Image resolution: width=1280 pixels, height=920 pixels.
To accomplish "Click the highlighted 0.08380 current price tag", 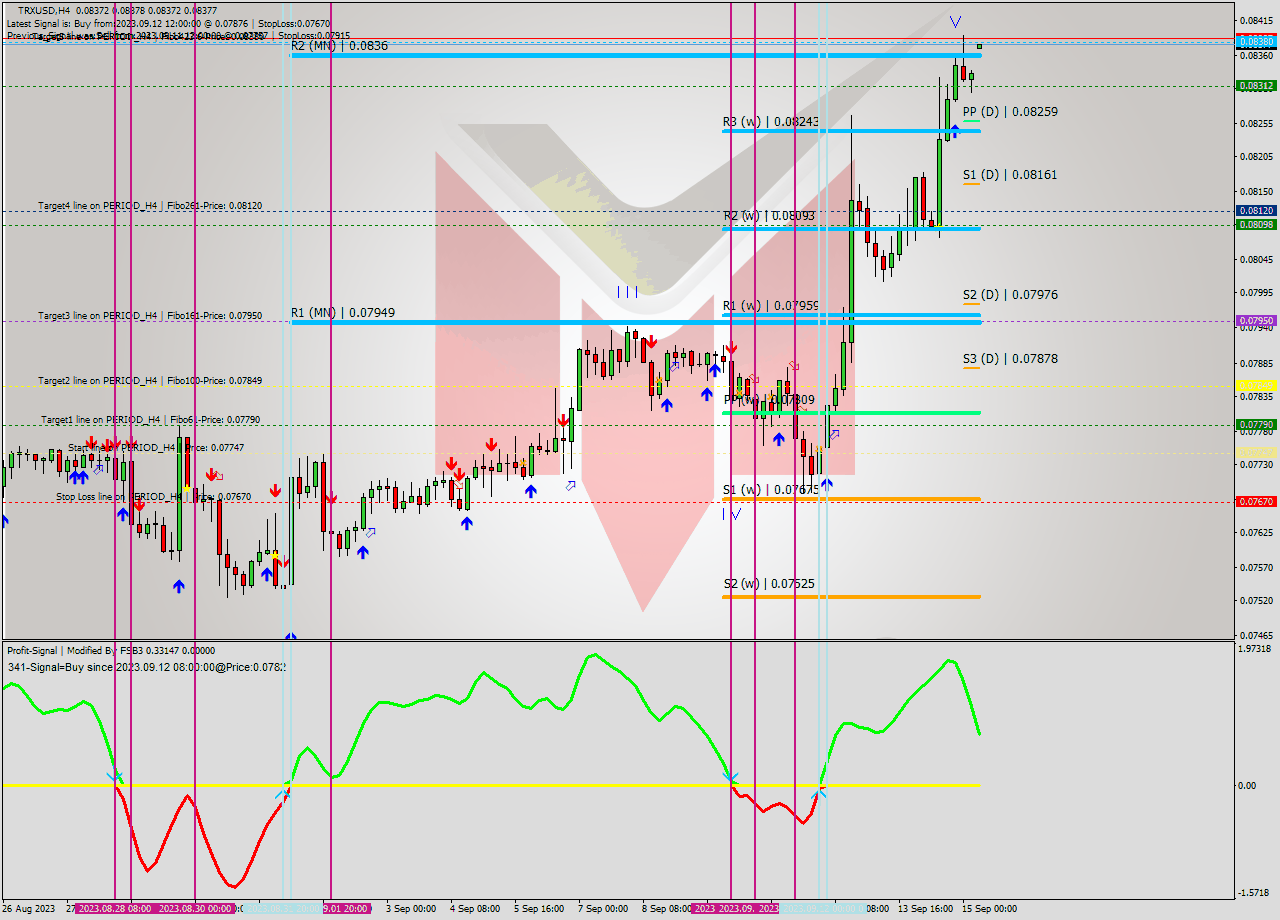I will [1256, 42].
